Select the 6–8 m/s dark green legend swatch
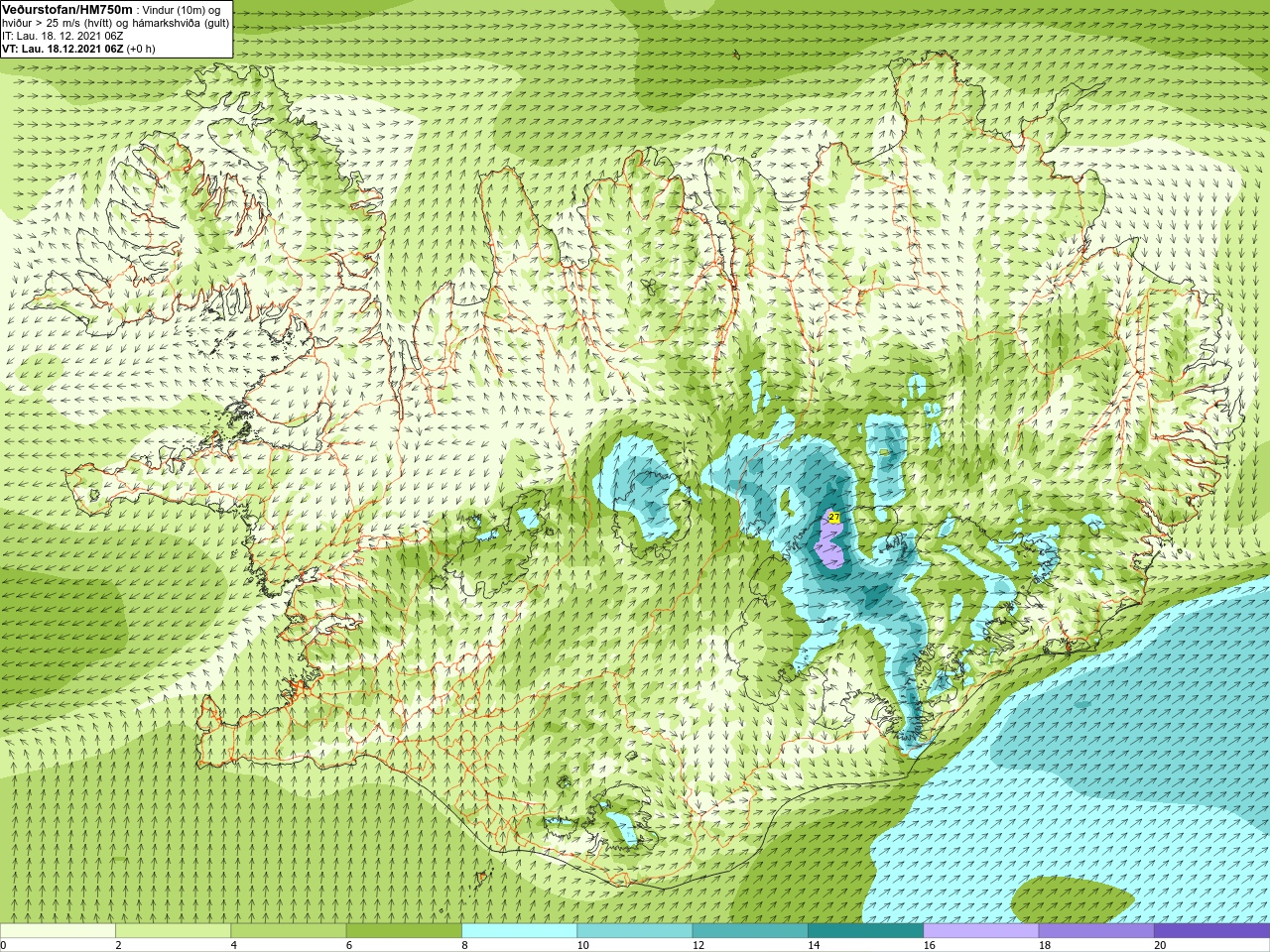Image resolution: width=1270 pixels, height=952 pixels. click(404, 931)
